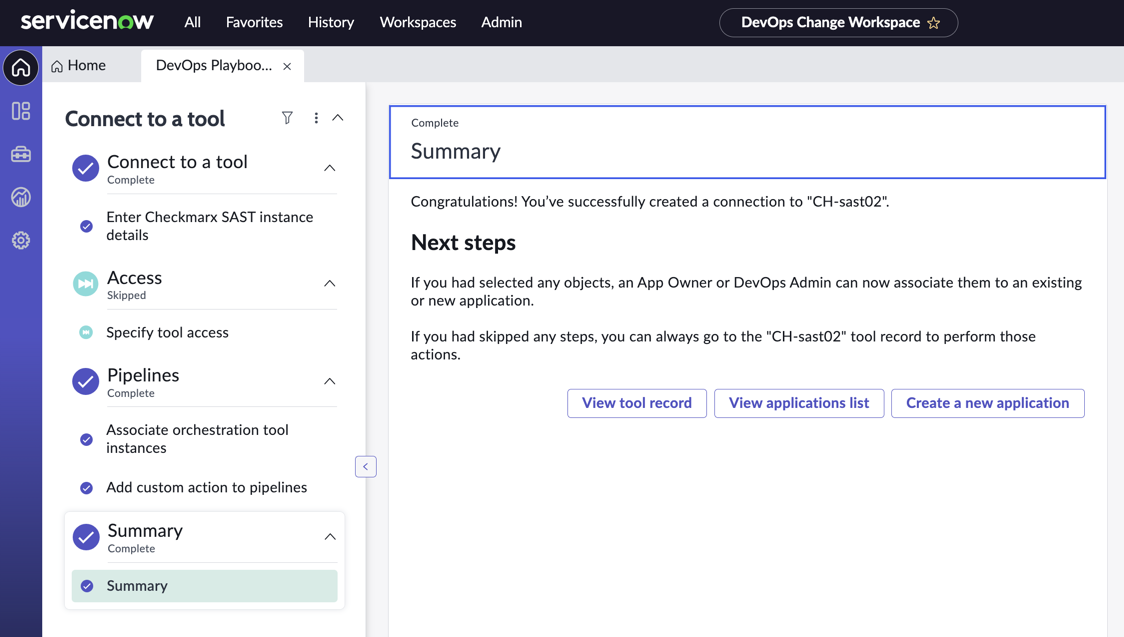
Task: Click the Summary header card
Action: [747, 142]
